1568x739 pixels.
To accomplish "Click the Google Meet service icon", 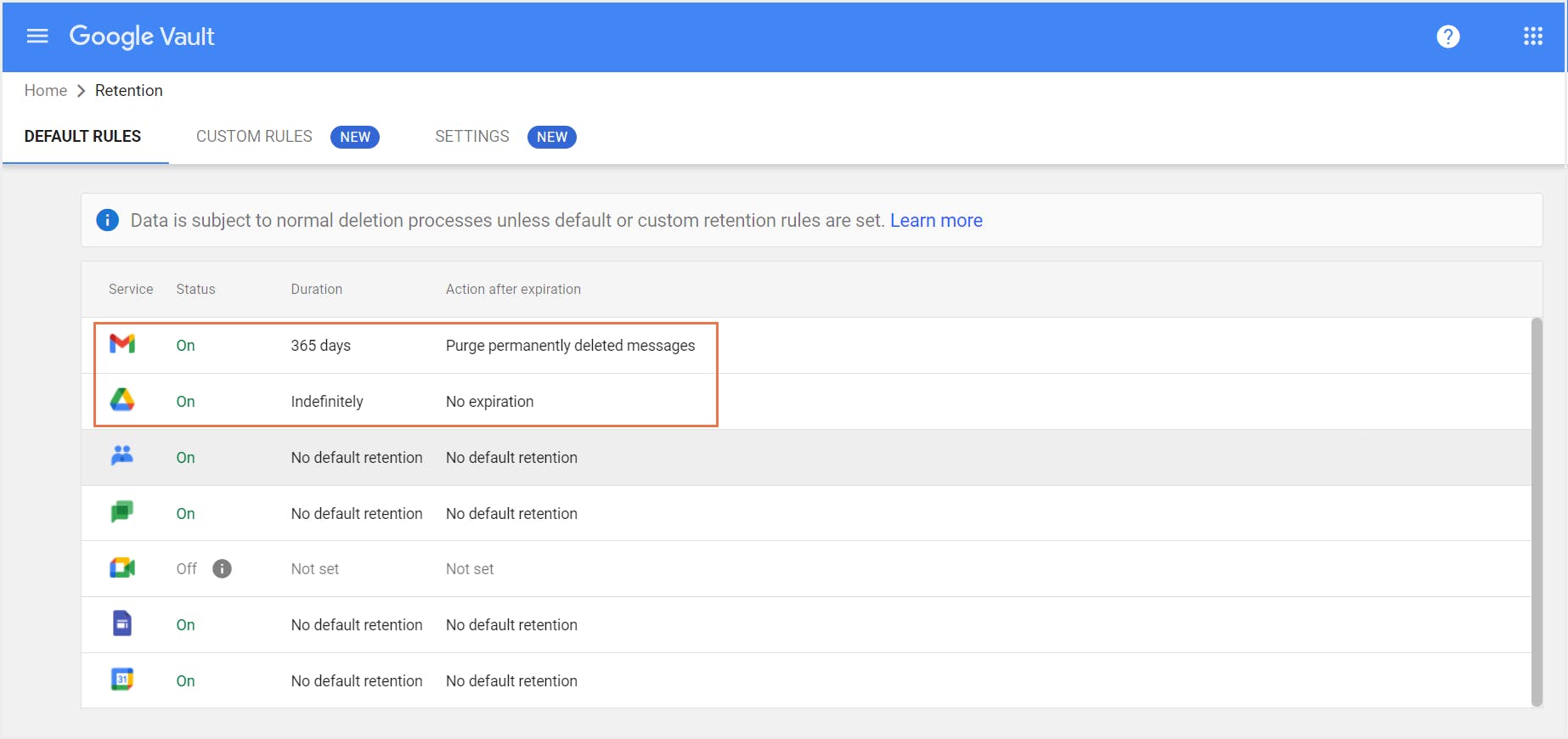I will (x=122, y=567).
